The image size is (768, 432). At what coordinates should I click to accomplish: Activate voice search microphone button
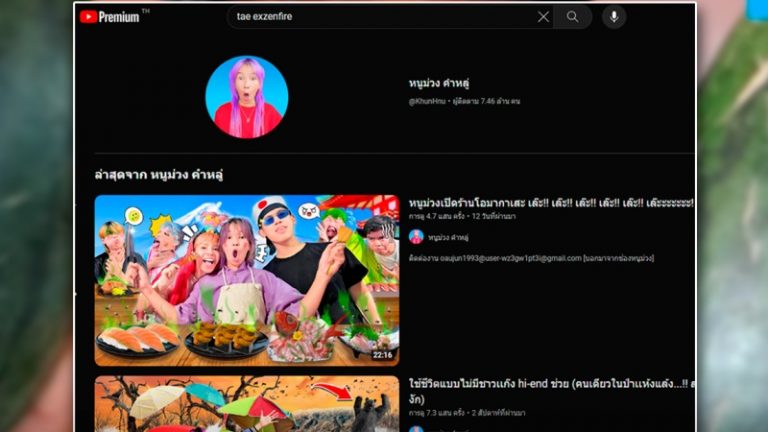click(x=613, y=17)
